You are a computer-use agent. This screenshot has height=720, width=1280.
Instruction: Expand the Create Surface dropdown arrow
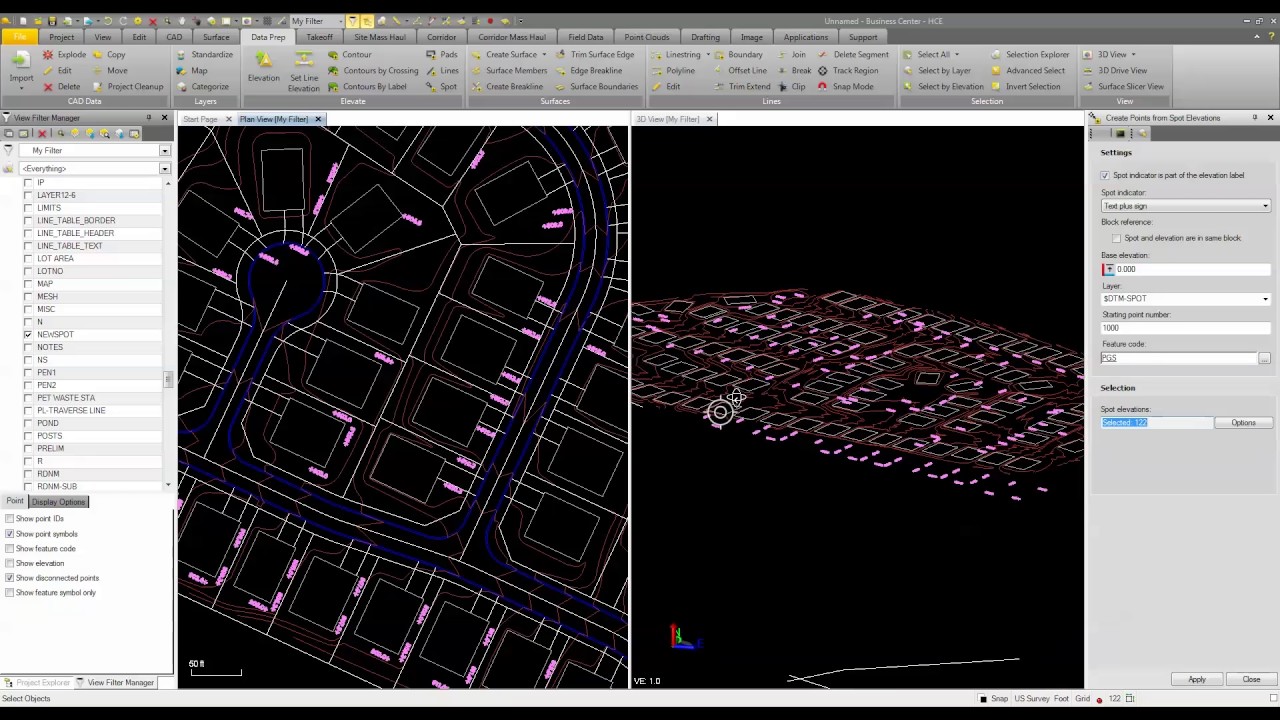(x=544, y=55)
